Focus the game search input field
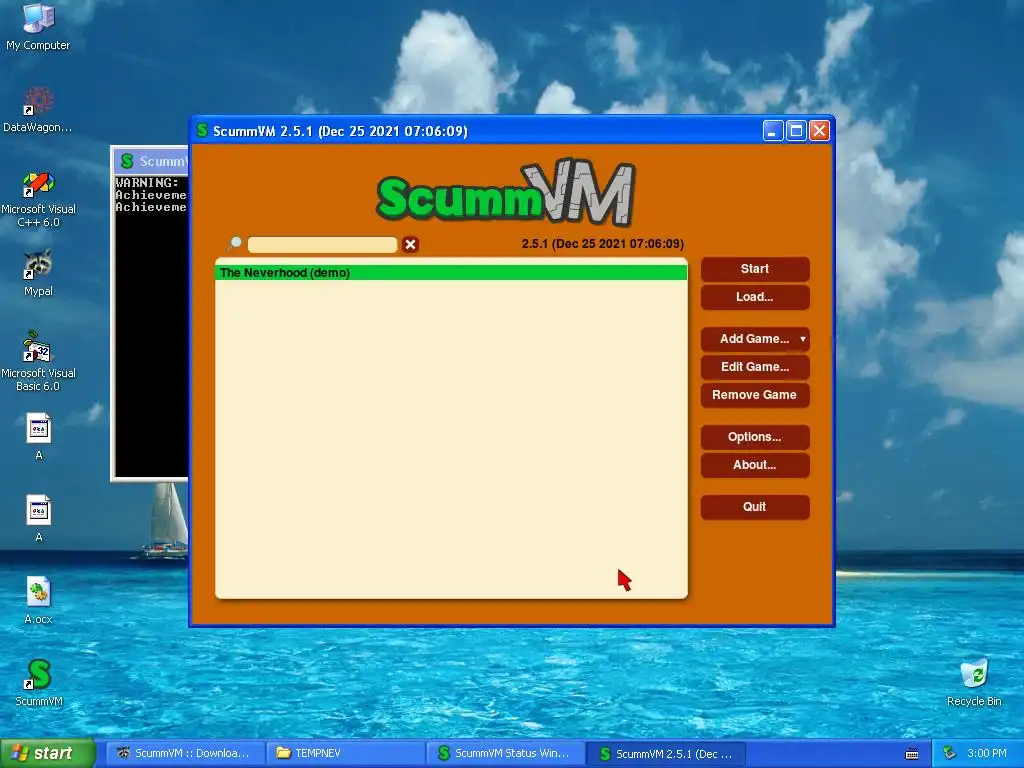This screenshot has height=768, width=1024. (323, 244)
